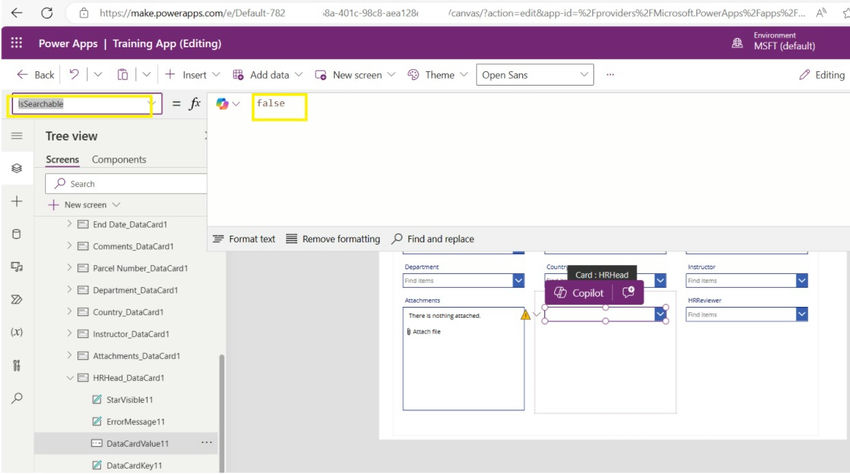
Task: Click the fx formula icon
Action: click(195, 103)
